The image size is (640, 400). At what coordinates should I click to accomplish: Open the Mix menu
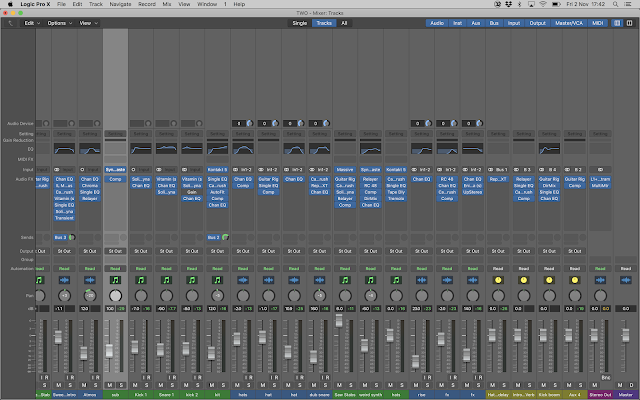[167, 4]
